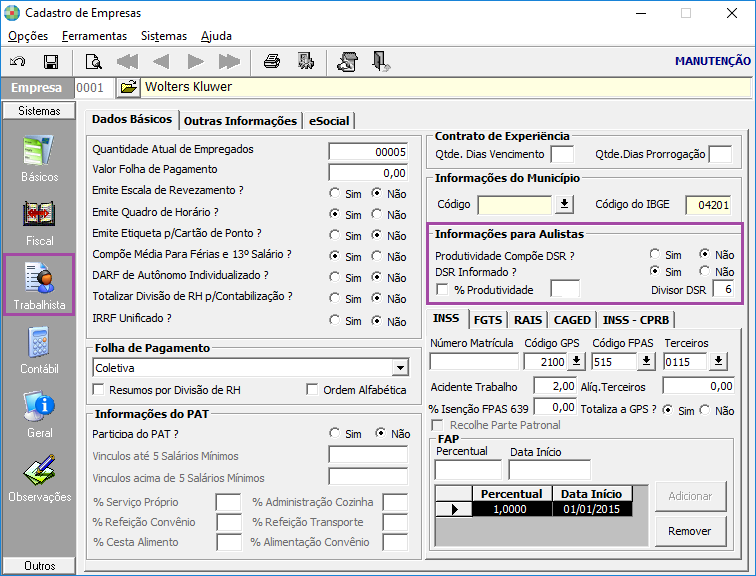Screen dimensions: 756x576
Task: Switch to the FGTS tab
Action: pyautogui.click(x=488, y=320)
